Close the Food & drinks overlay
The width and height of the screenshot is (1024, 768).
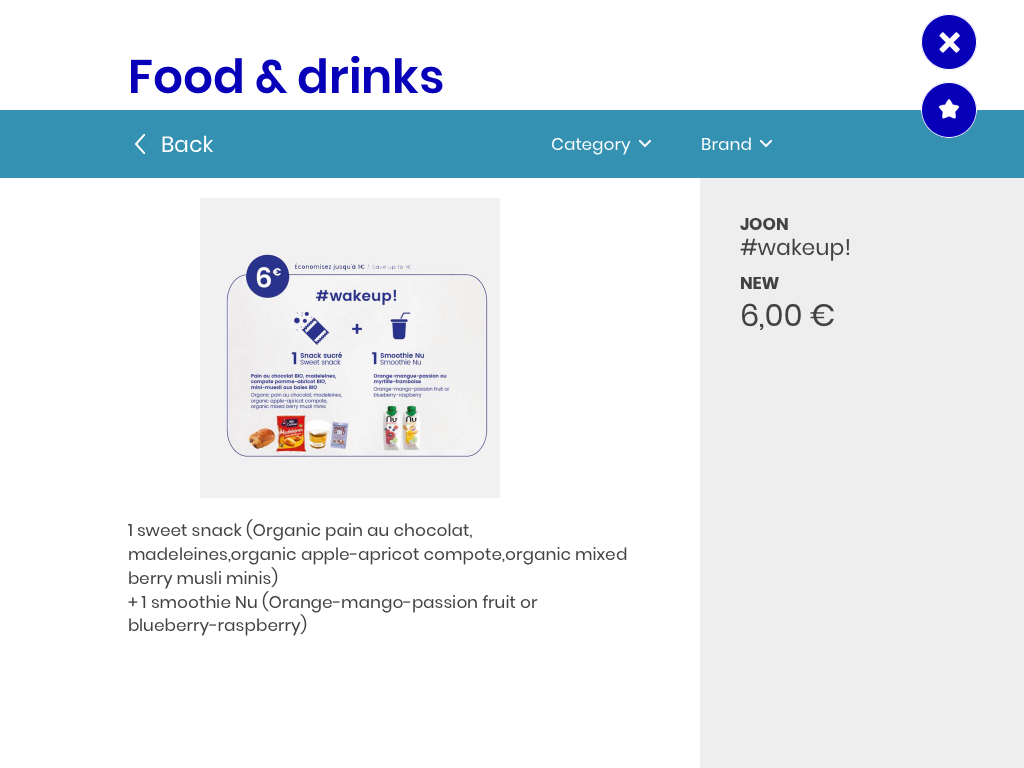[x=948, y=42]
